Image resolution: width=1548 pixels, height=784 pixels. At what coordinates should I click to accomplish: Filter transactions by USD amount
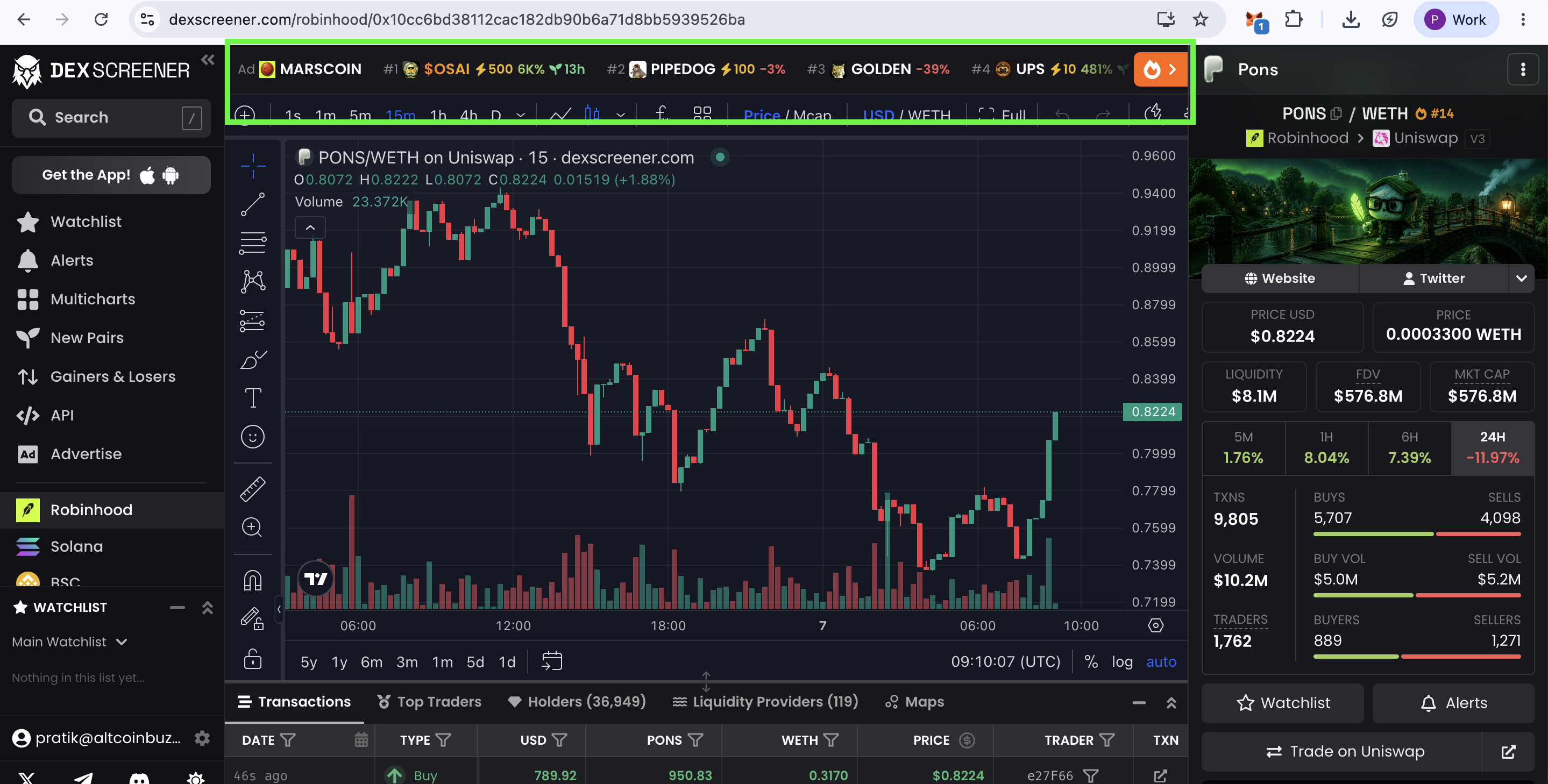559,740
